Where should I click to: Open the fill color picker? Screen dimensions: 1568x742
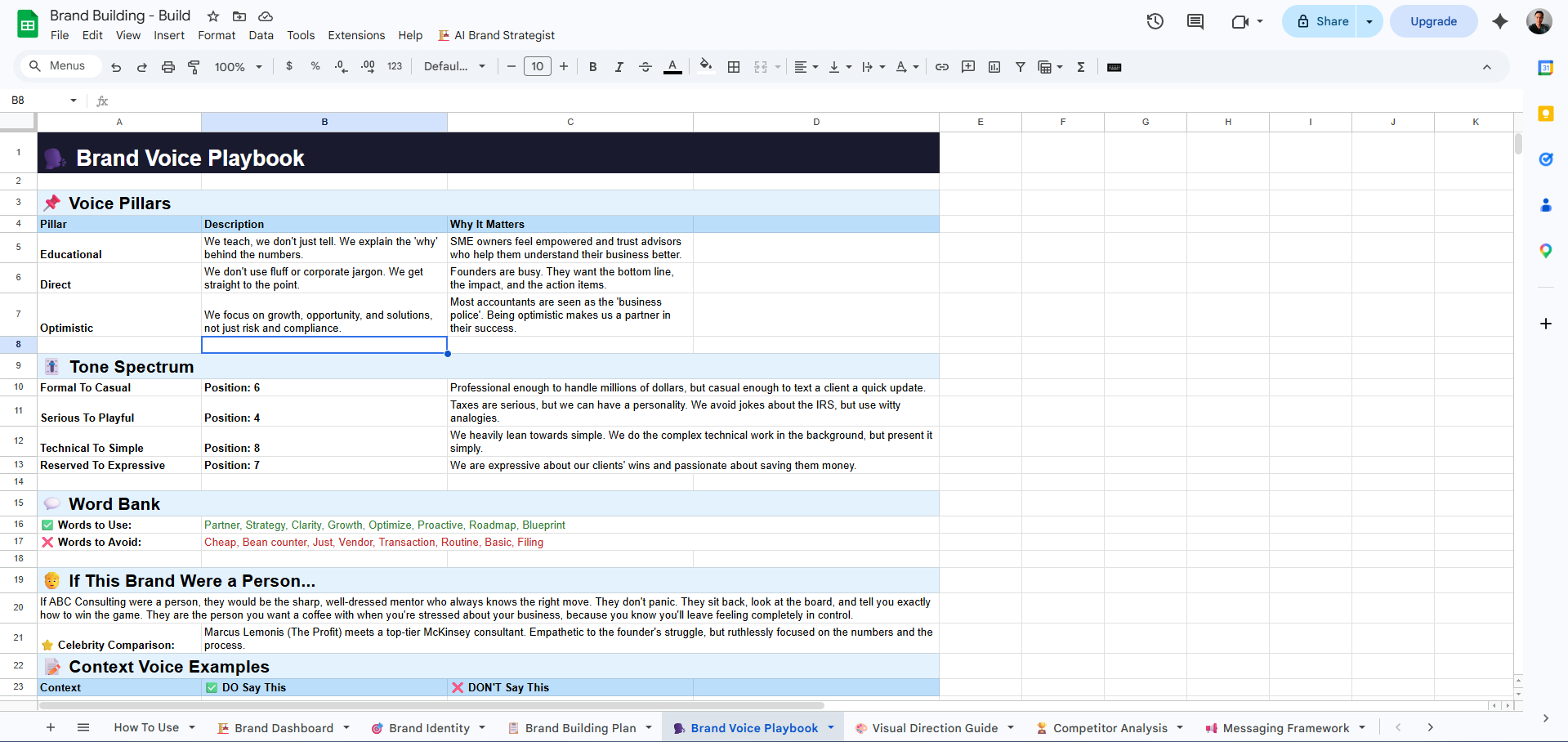coord(706,66)
